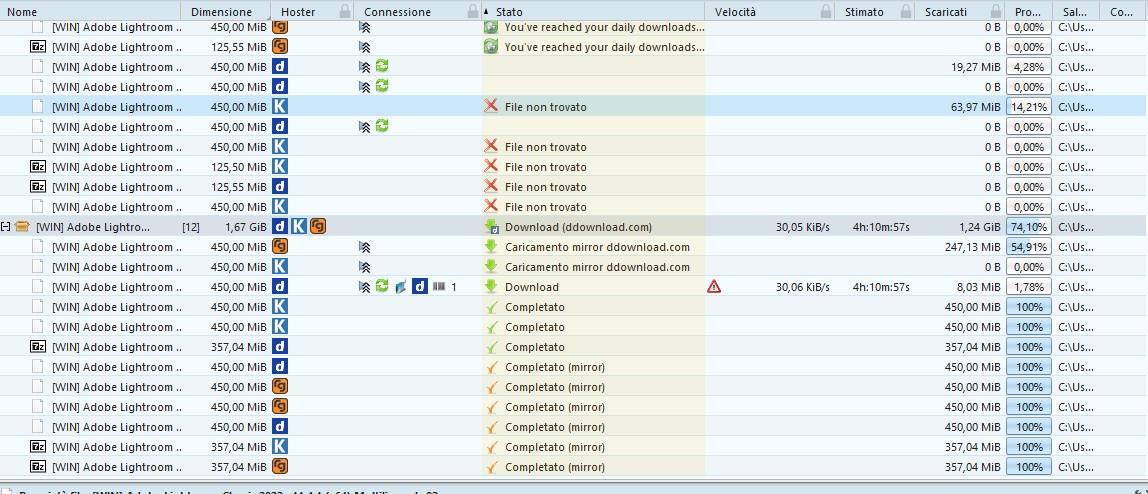This screenshot has height=494, width=1148.
Task: Click the green refresh icon in the 4,28% row
Action: pyautogui.click(x=381, y=66)
